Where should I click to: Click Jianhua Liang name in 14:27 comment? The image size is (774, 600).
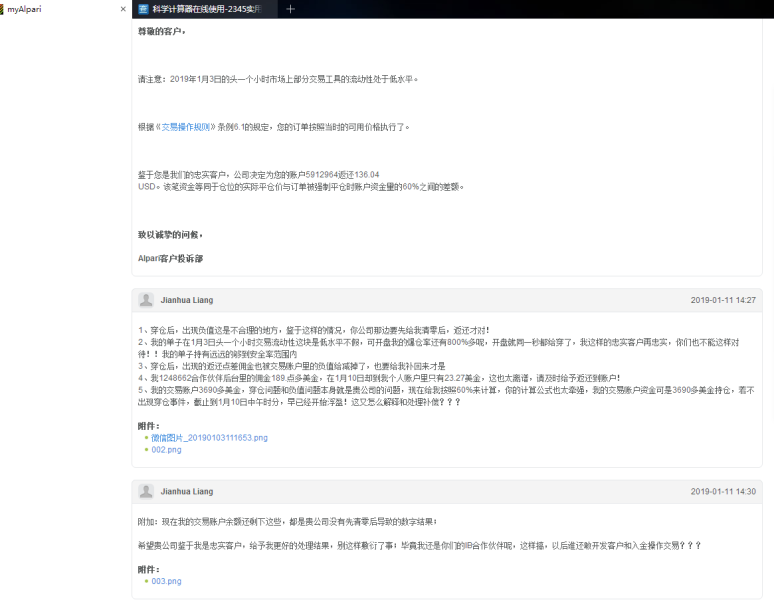click(187, 300)
